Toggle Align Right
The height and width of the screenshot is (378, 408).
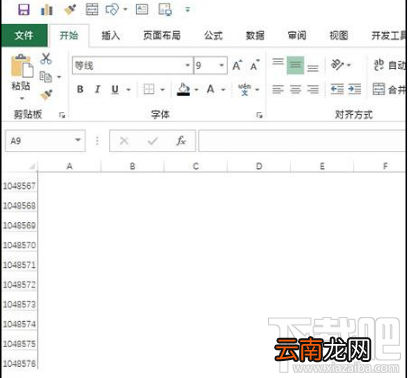point(313,89)
